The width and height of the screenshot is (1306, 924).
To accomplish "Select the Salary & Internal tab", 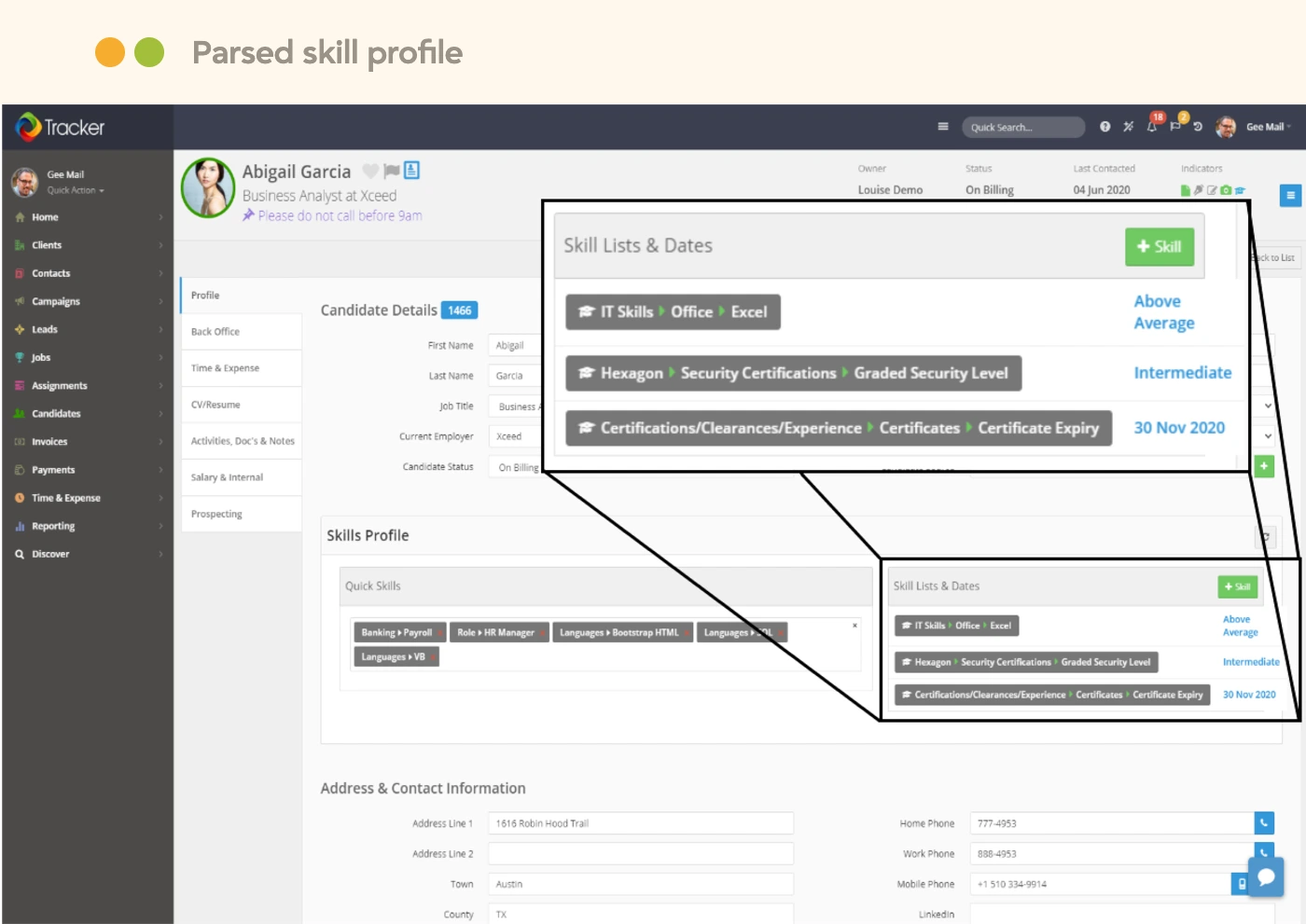I will (x=242, y=477).
